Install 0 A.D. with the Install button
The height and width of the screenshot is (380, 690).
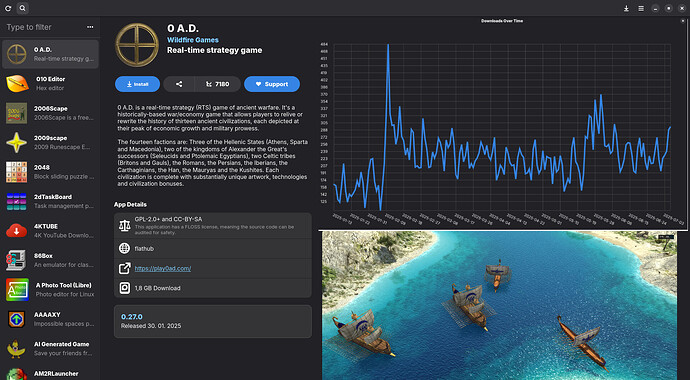click(137, 84)
